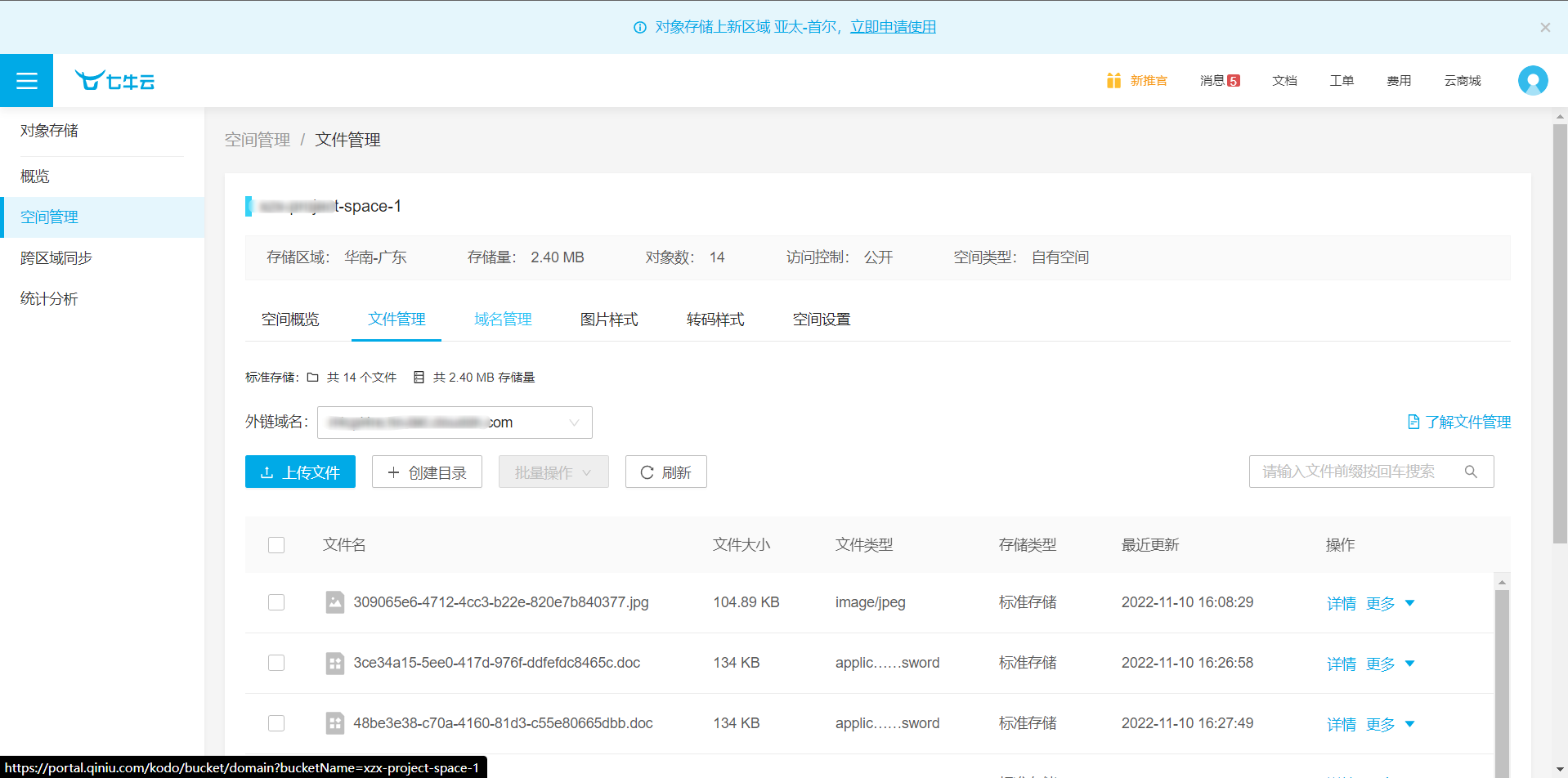Open the 立即申请使用 link
This screenshot has width=1568, height=778.
(x=893, y=27)
